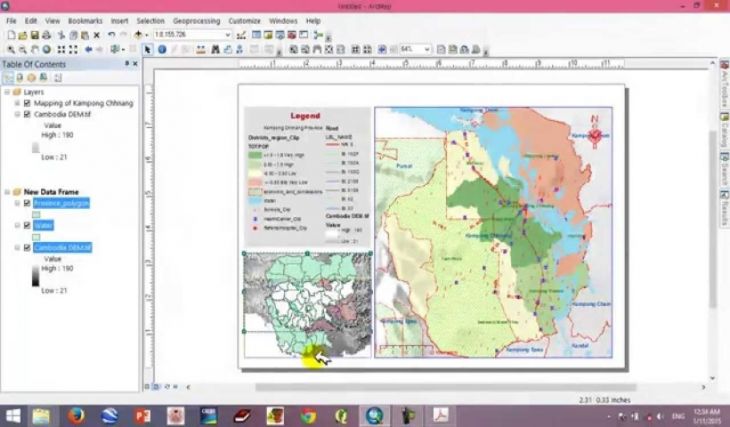Viewport: 730px width, 427px height.
Task: Click the black-to-white DEM color ramp
Action: 35,276
